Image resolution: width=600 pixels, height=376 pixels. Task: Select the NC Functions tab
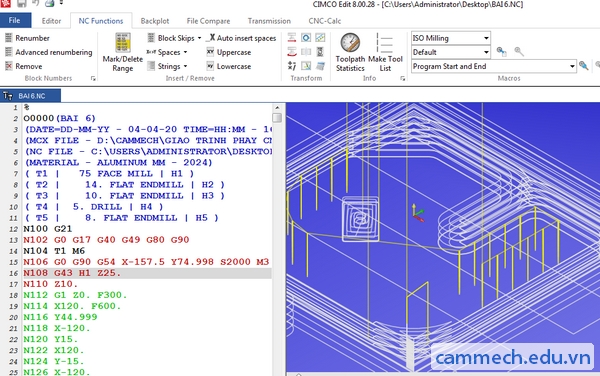tap(101, 21)
